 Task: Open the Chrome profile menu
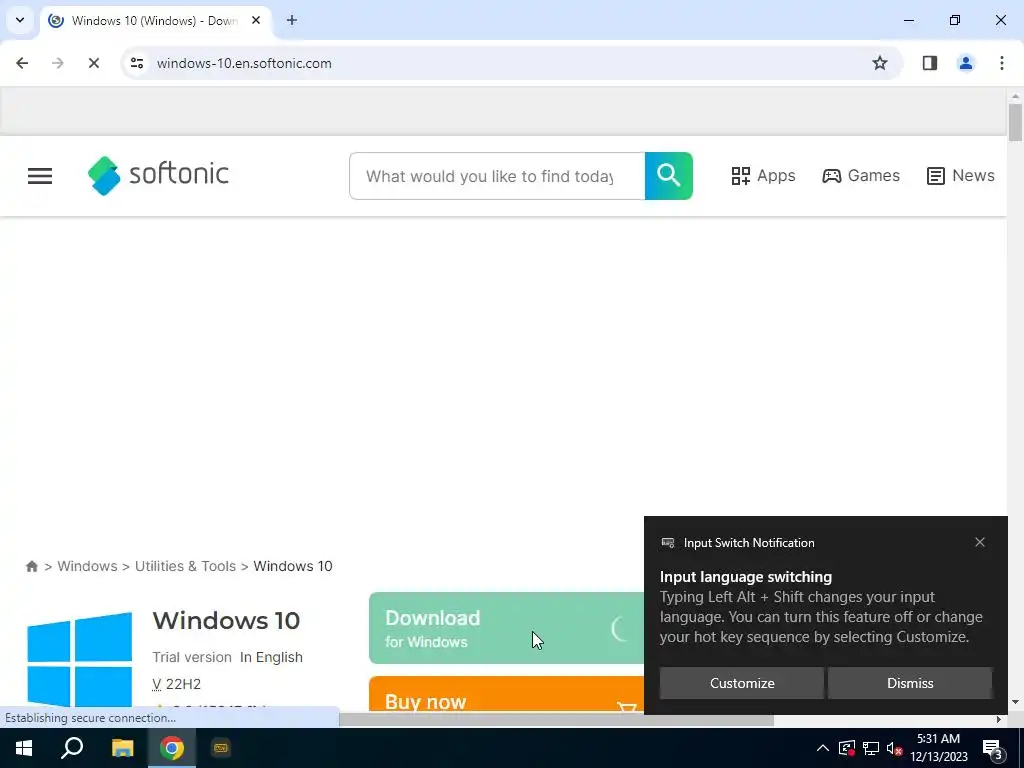[966, 63]
